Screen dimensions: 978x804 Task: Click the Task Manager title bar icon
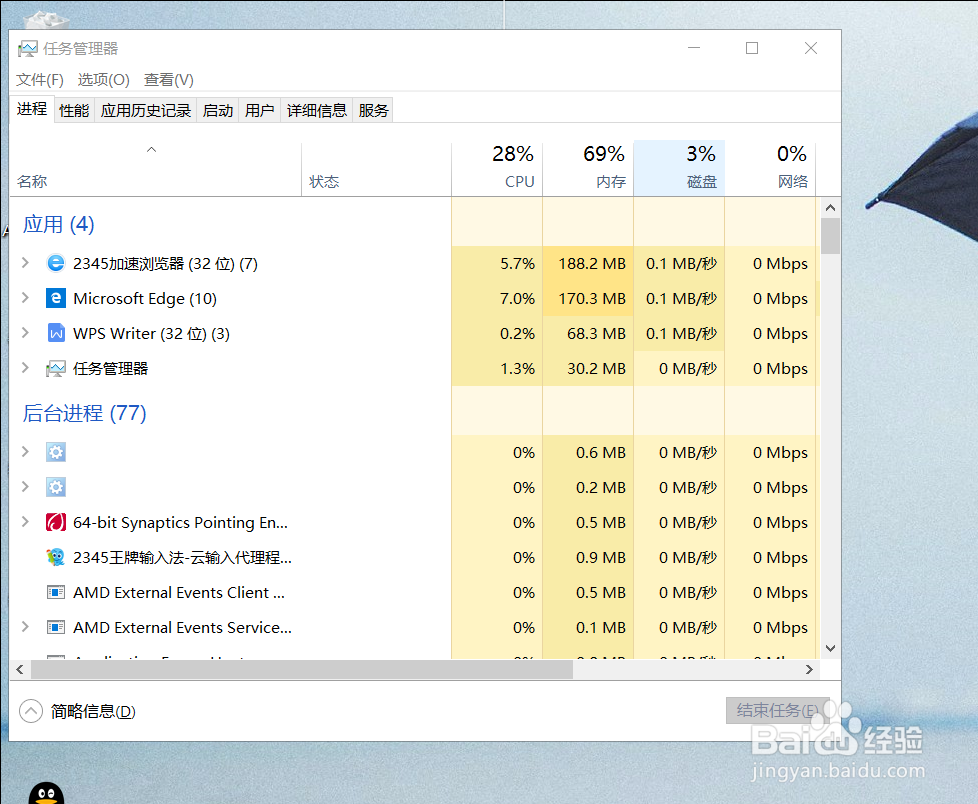[x=27, y=49]
